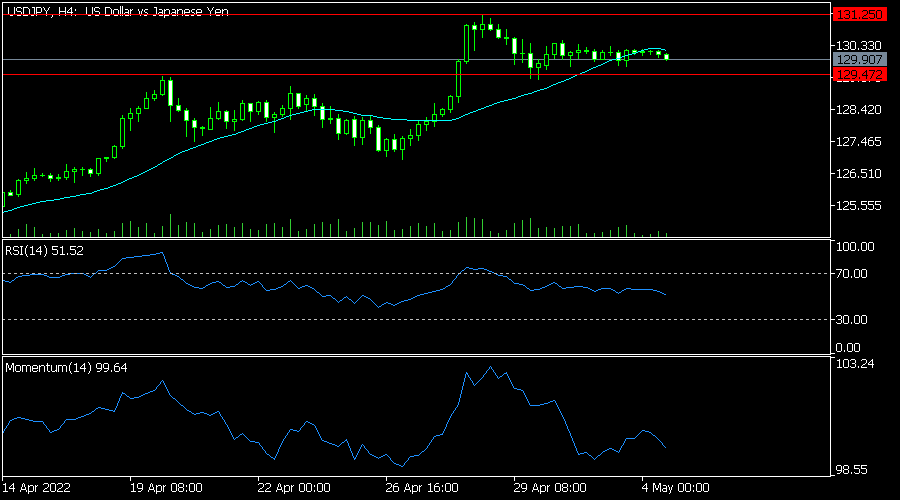Click the RSI 30.00 level axis label

pos(853,320)
